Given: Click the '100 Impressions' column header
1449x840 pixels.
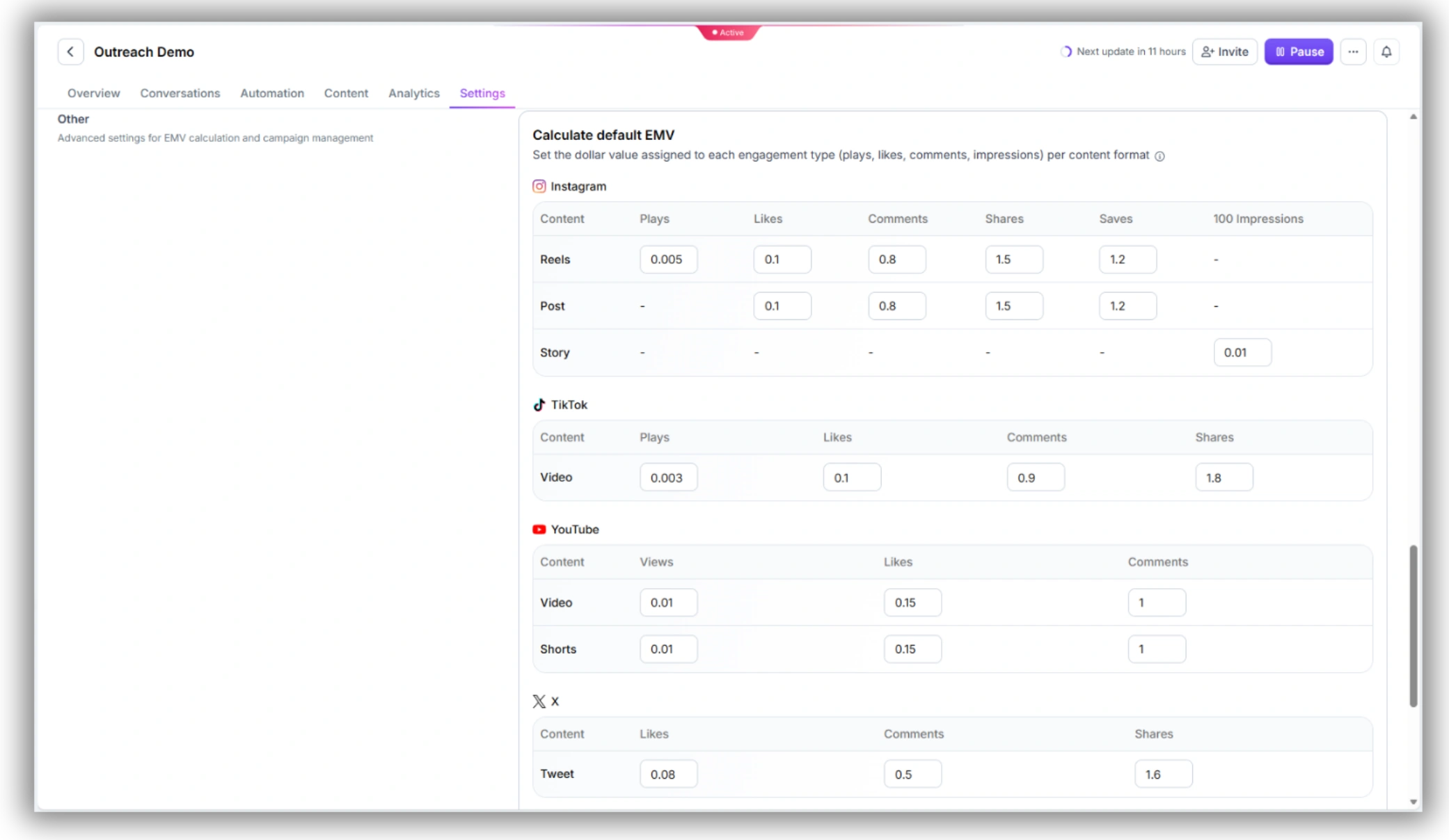Looking at the screenshot, I should pyautogui.click(x=1258, y=219).
